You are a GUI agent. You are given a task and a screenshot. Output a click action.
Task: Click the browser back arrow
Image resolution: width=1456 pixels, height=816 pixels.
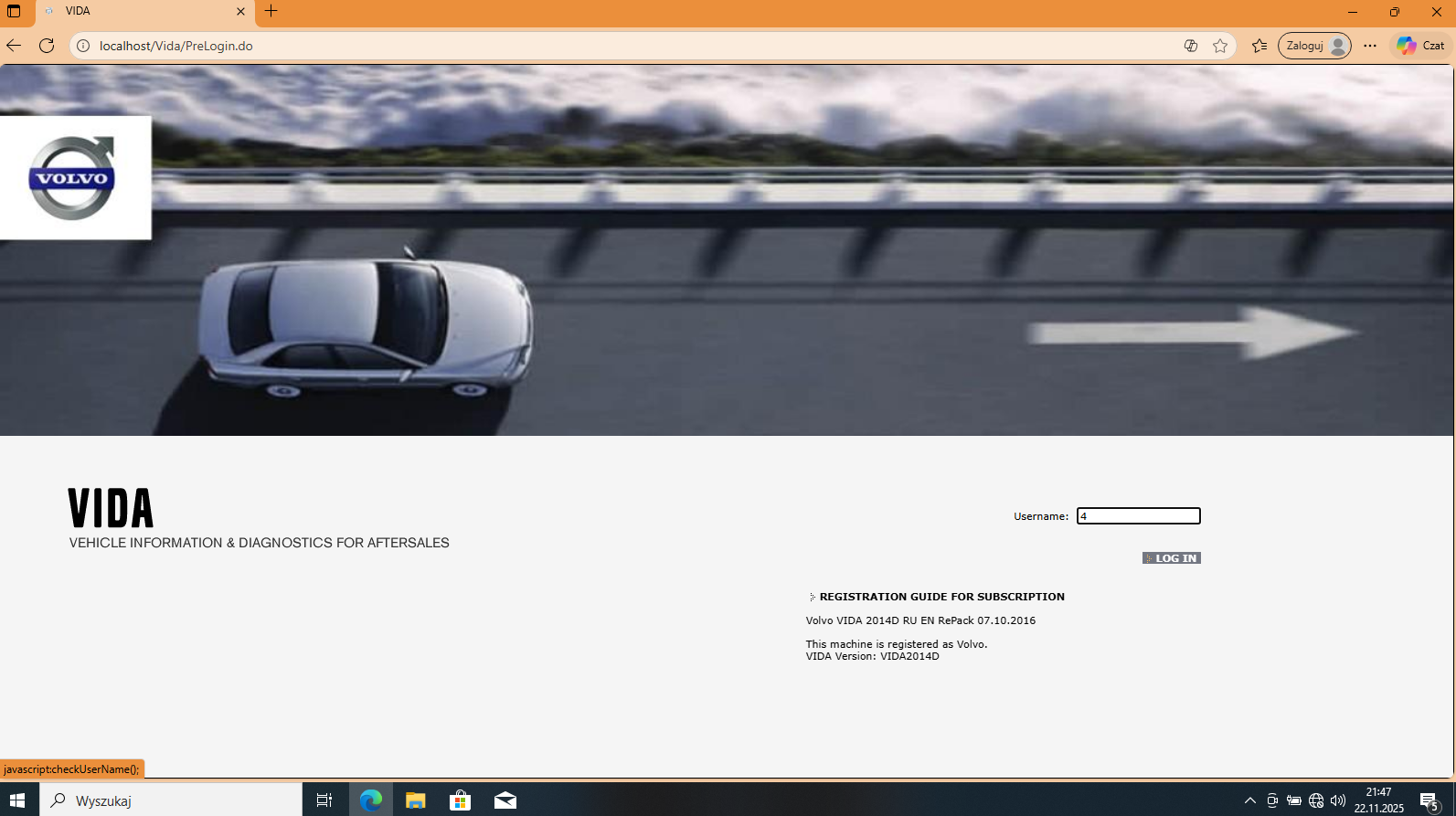pos(14,46)
